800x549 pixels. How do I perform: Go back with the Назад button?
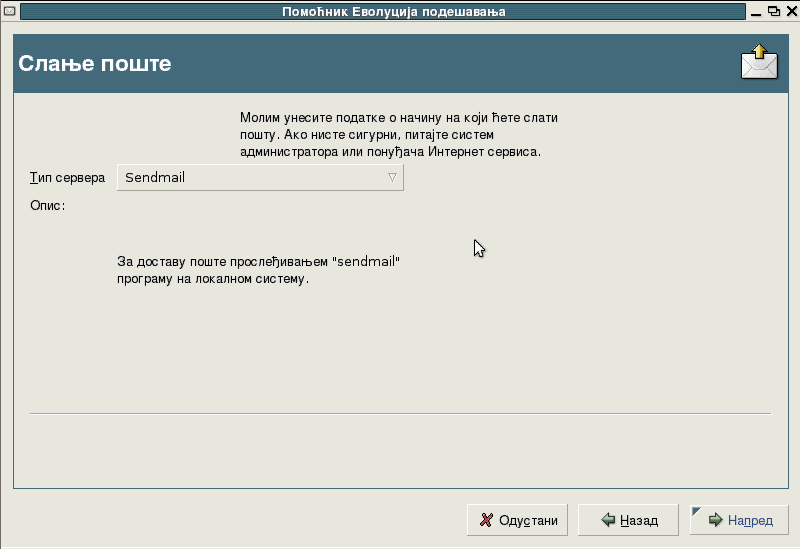(x=628, y=520)
